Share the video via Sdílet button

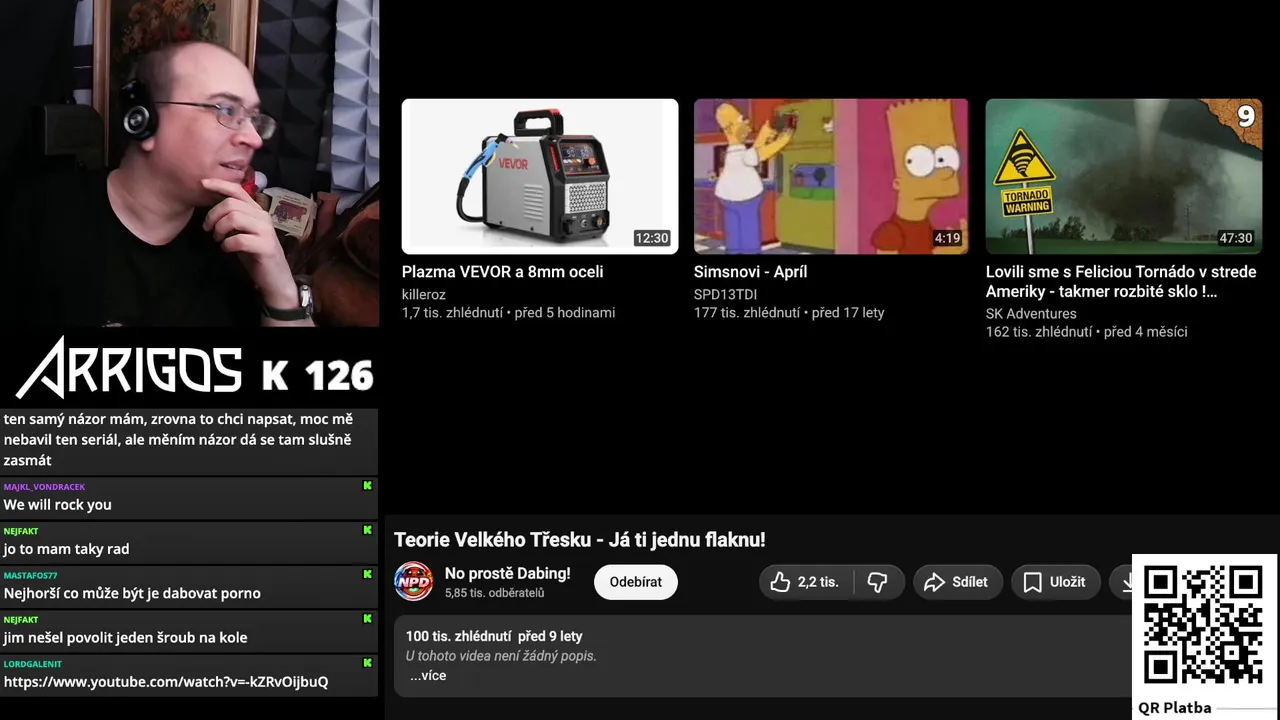click(957, 582)
